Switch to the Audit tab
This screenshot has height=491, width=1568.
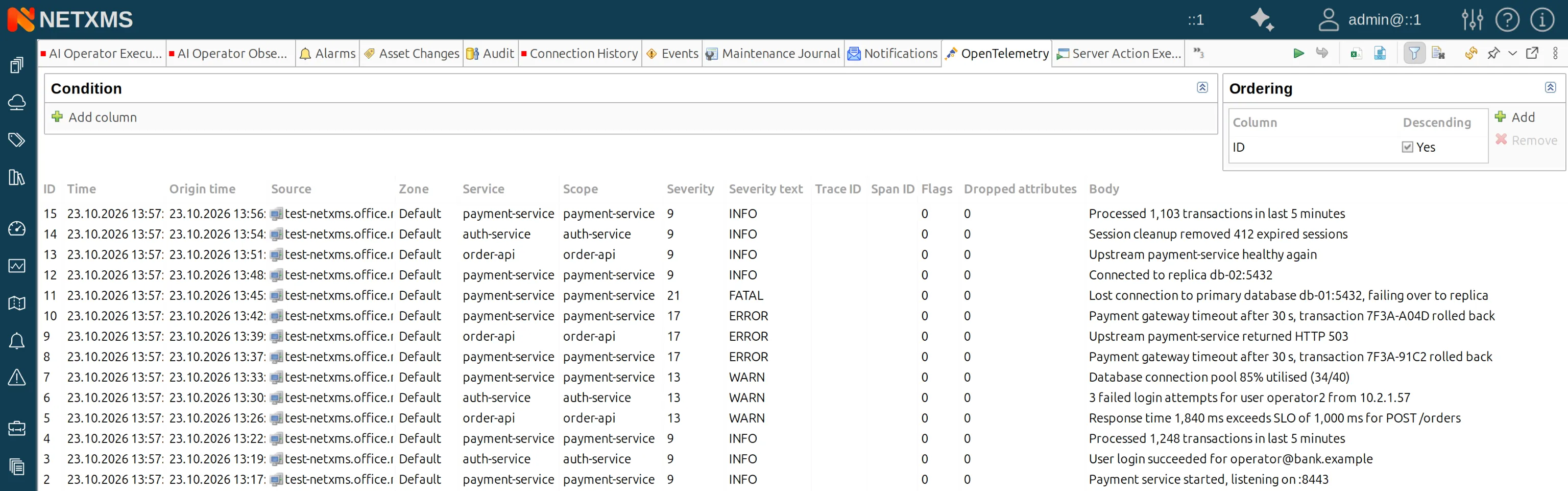pyautogui.click(x=490, y=54)
